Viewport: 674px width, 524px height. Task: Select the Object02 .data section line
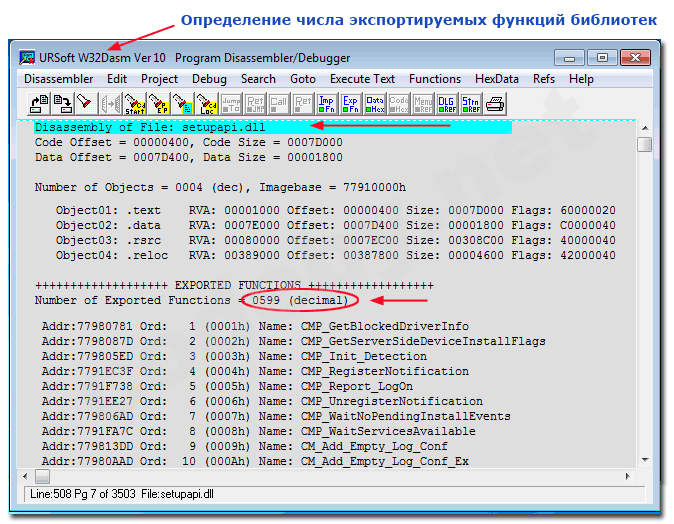[336, 225]
